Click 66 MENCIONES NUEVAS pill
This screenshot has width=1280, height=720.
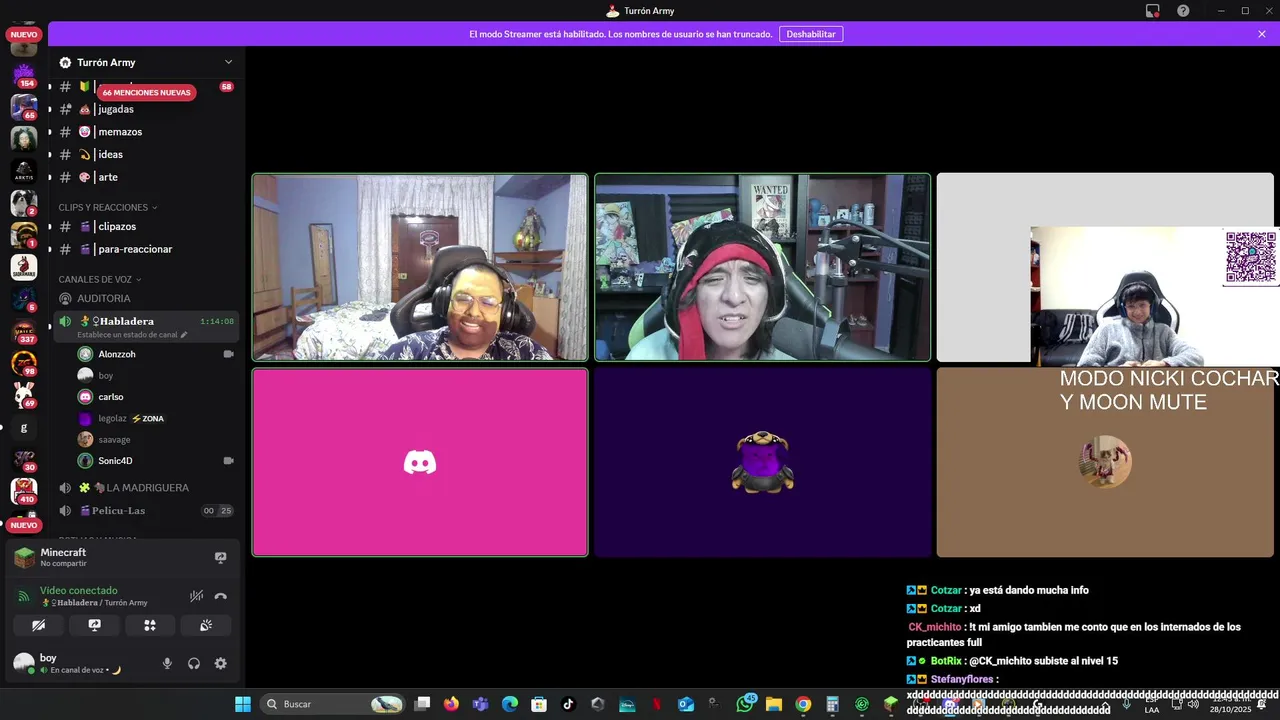tap(146, 92)
